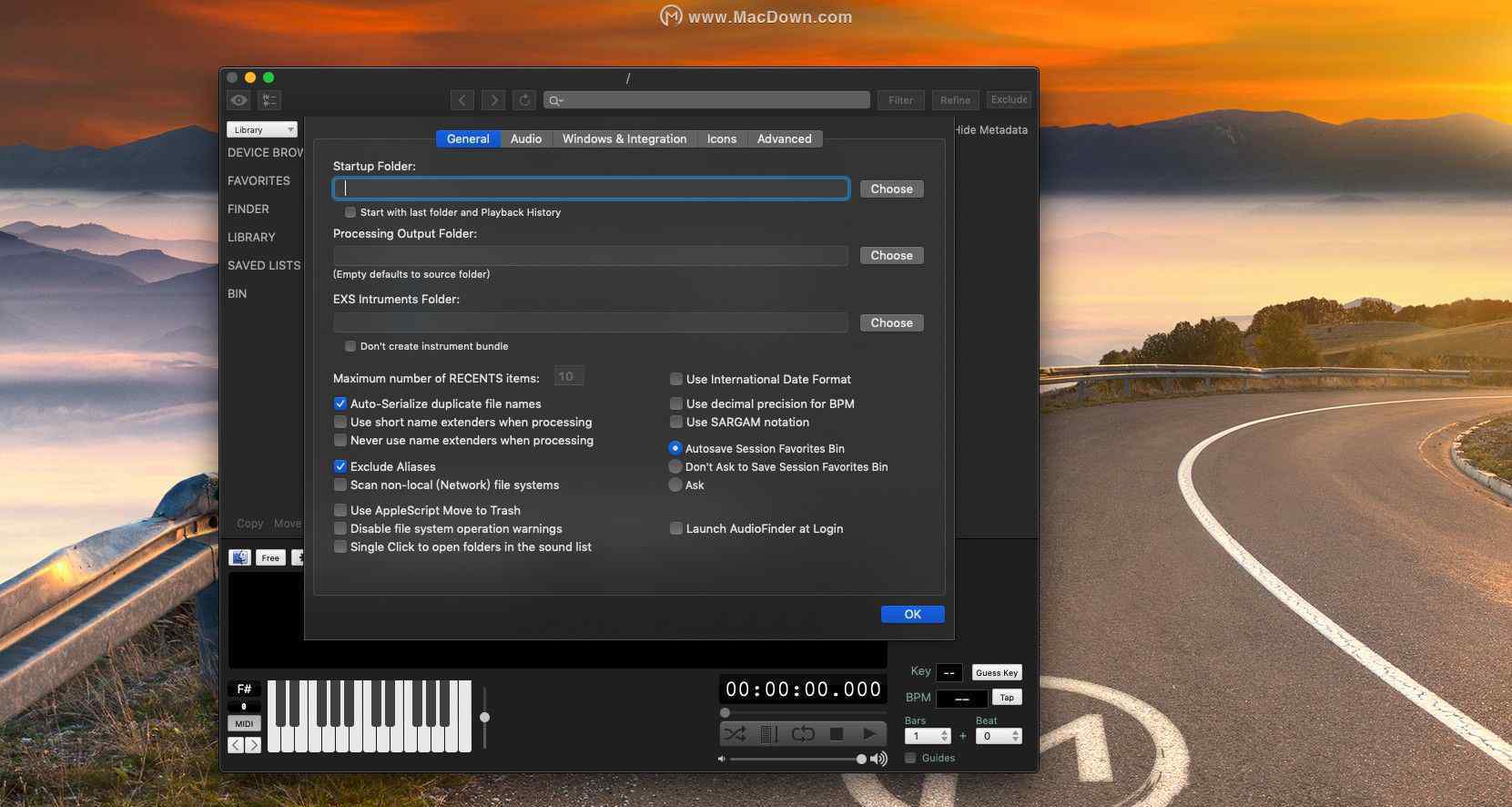
Task: Choose the Processing Output Folder
Action: 892,255
